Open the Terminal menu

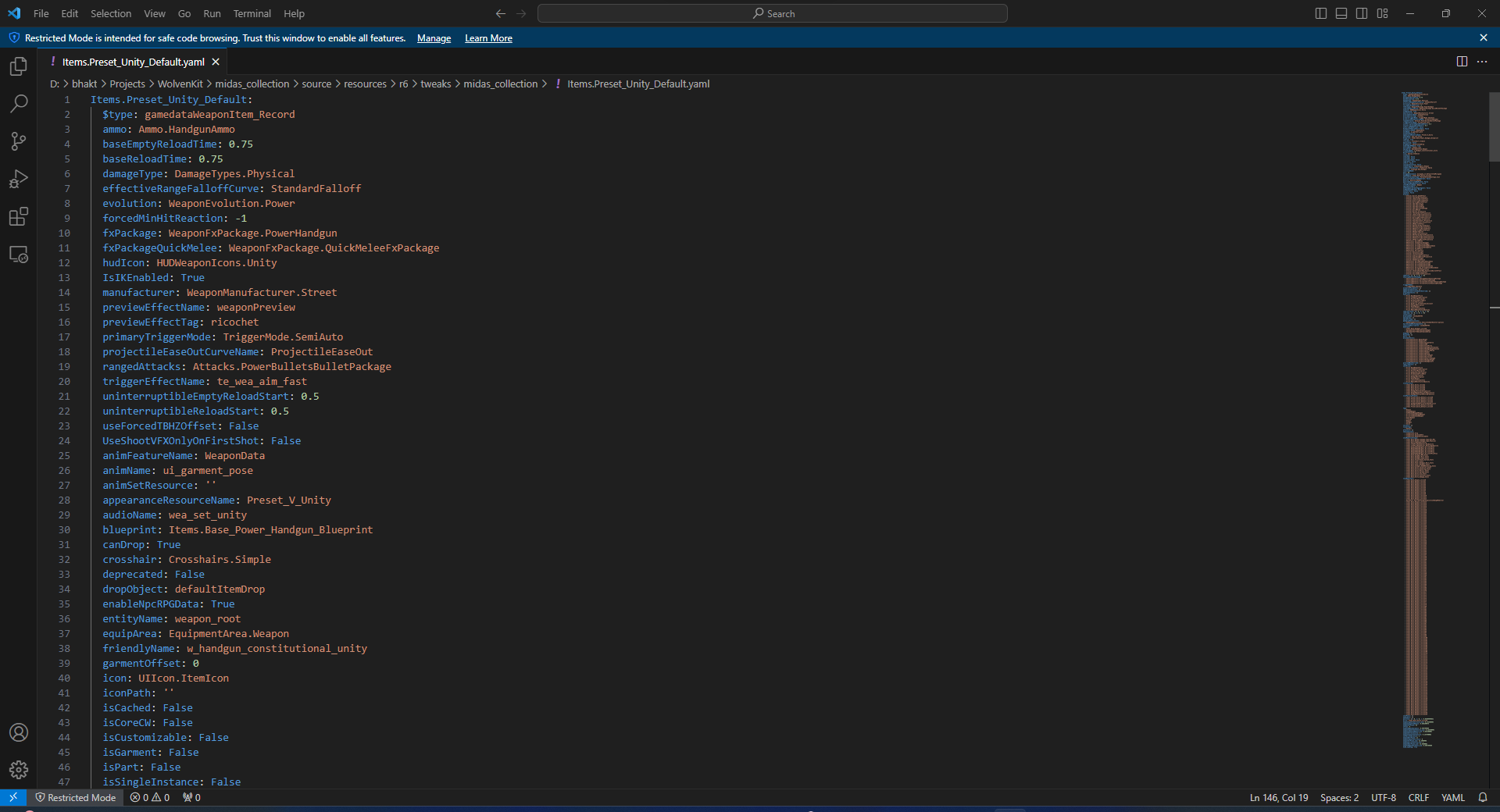(252, 13)
